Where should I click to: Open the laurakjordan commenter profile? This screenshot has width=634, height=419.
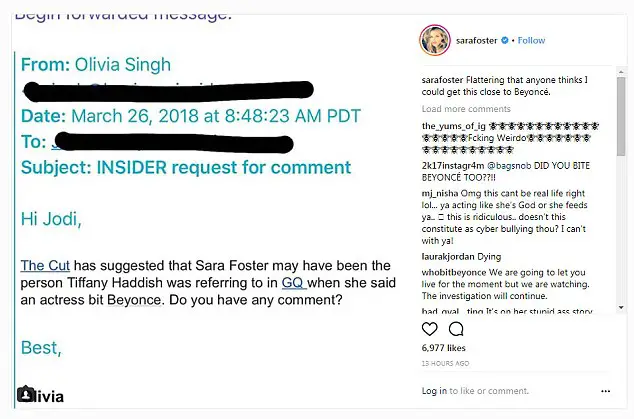(450, 256)
